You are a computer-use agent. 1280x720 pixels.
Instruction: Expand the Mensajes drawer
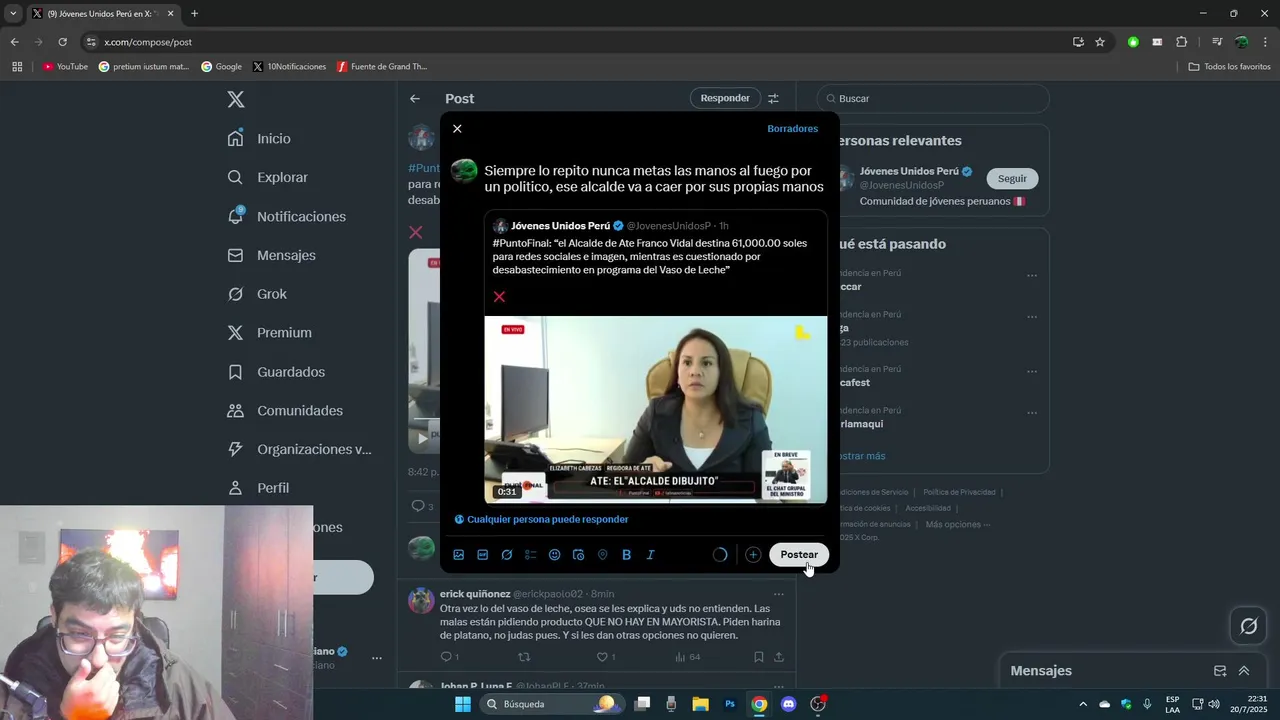pos(1244,671)
